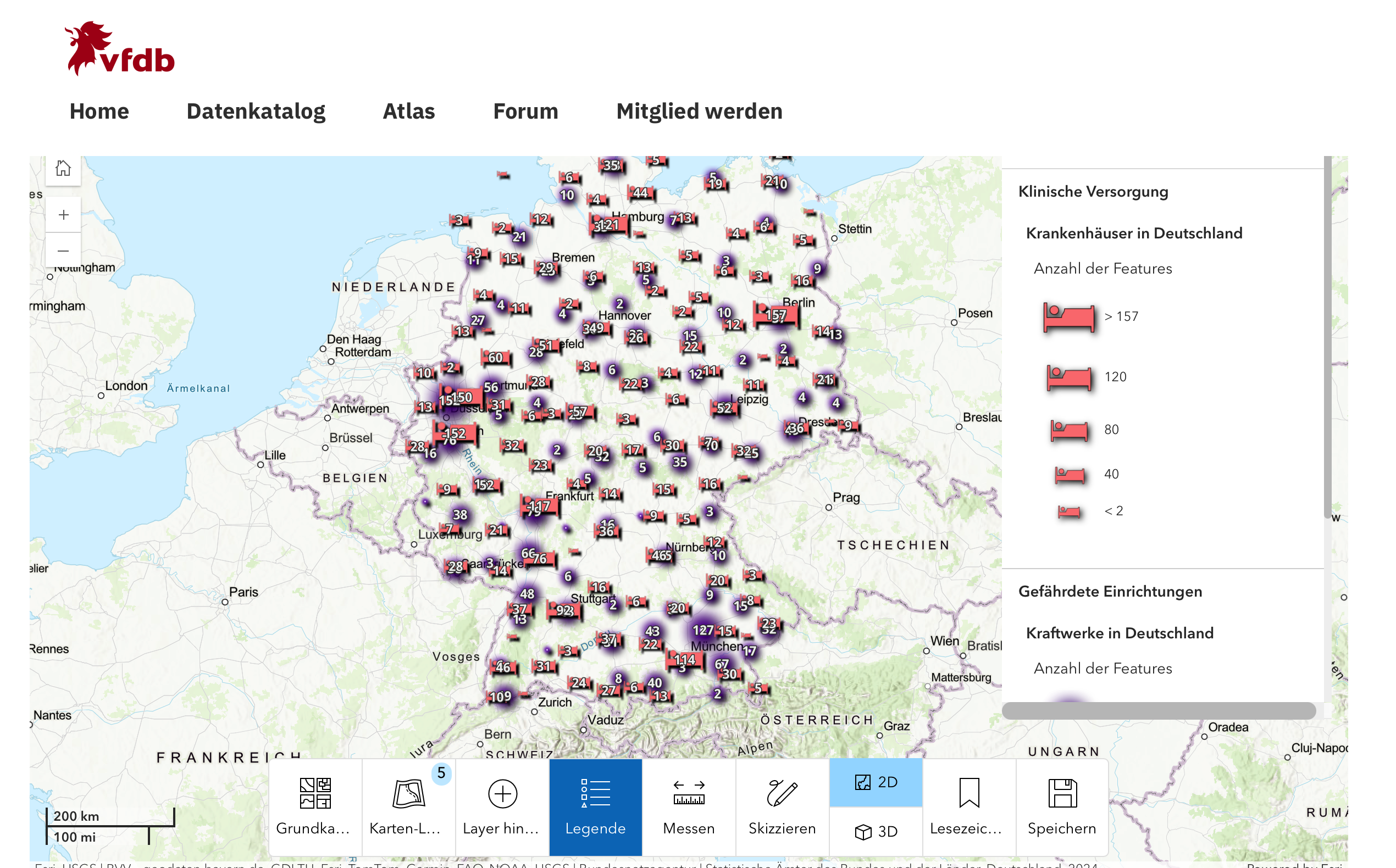Zoom in with the plus button
The height and width of the screenshot is (868, 1396).
[63, 215]
